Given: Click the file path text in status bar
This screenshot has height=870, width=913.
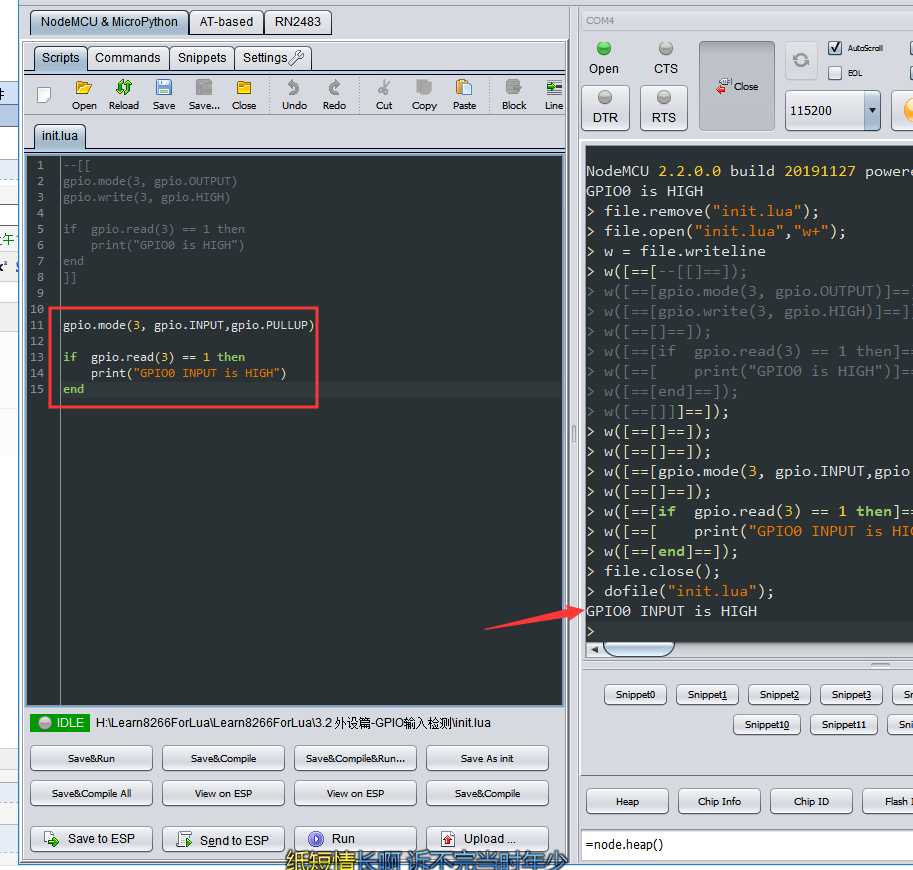Looking at the screenshot, I should point(293,723).
